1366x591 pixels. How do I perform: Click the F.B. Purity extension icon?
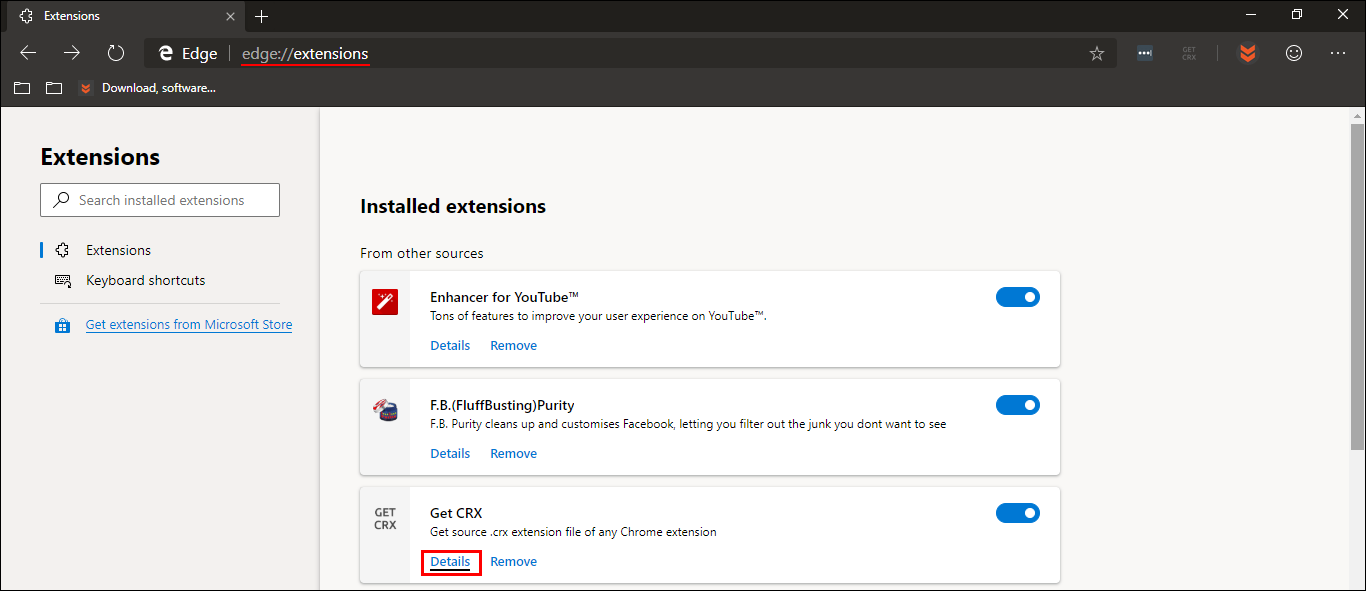coord(385,409)
